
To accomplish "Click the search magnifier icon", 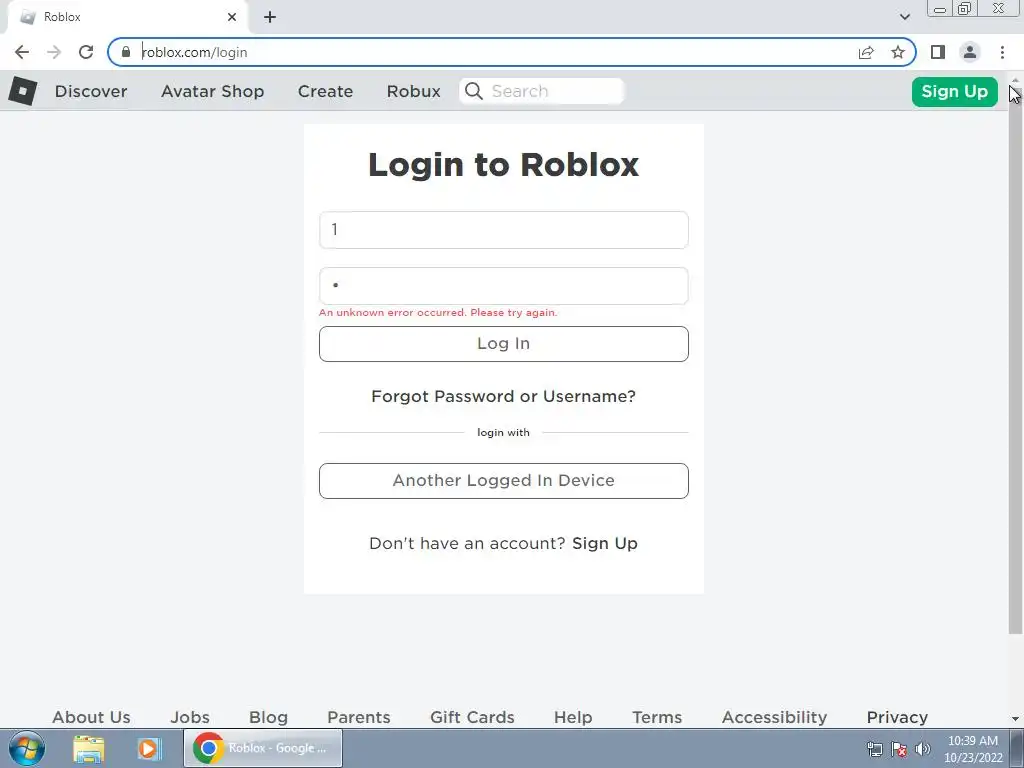I will pyautogui.click(x=474, y=91).
